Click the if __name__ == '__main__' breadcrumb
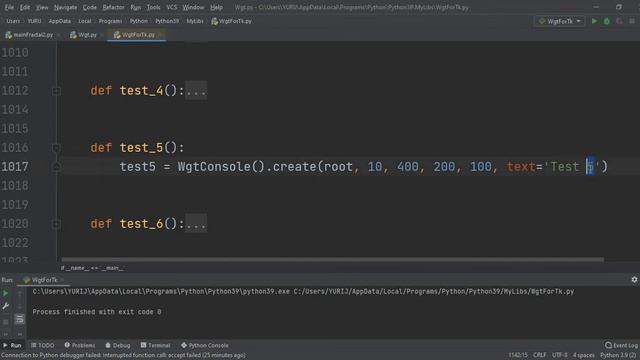Viewport: 640px width, 360px height. pyautogui.click(x=93, y=268)
